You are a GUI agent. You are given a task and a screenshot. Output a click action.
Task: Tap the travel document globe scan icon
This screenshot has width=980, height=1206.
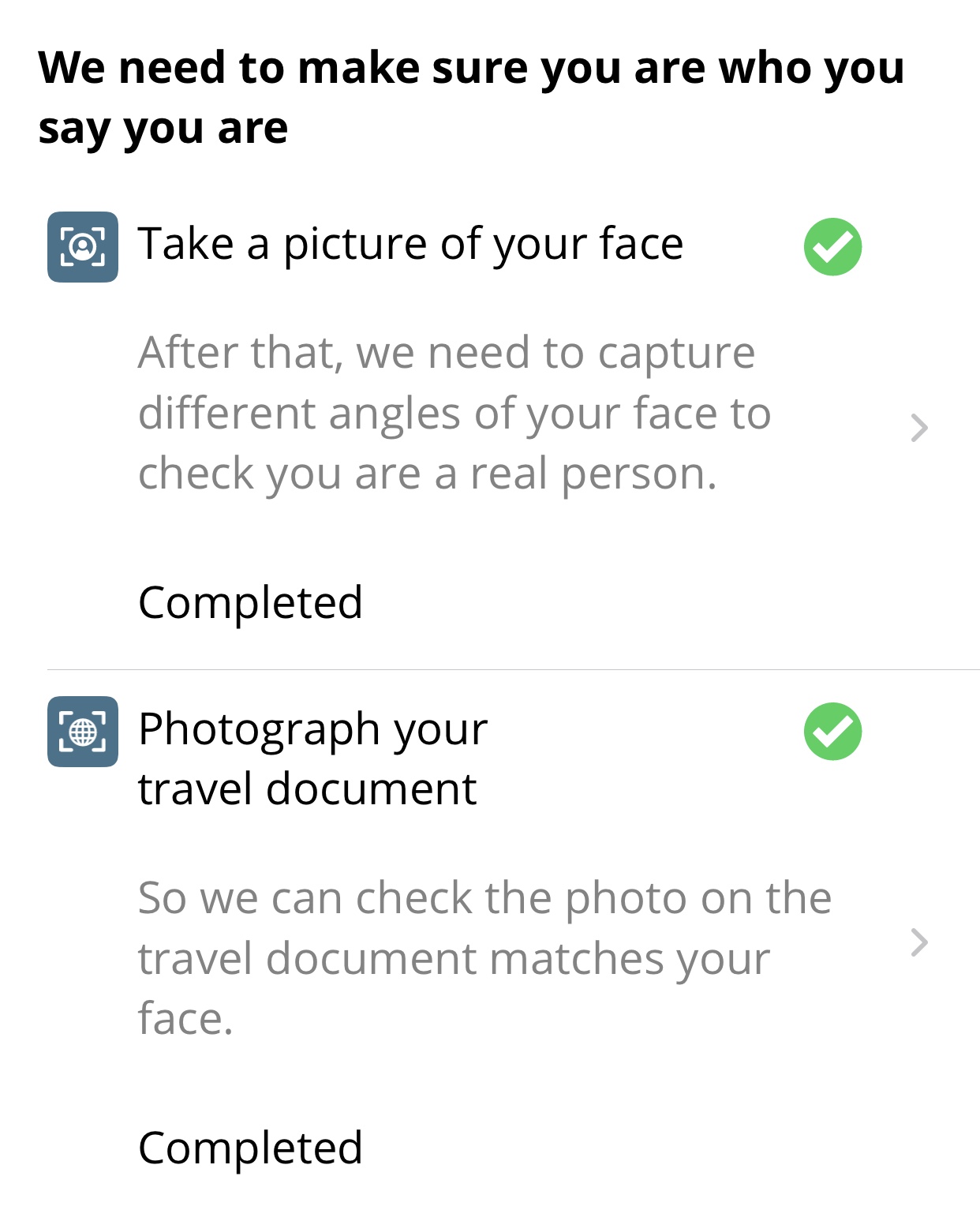tap(83, 732)
